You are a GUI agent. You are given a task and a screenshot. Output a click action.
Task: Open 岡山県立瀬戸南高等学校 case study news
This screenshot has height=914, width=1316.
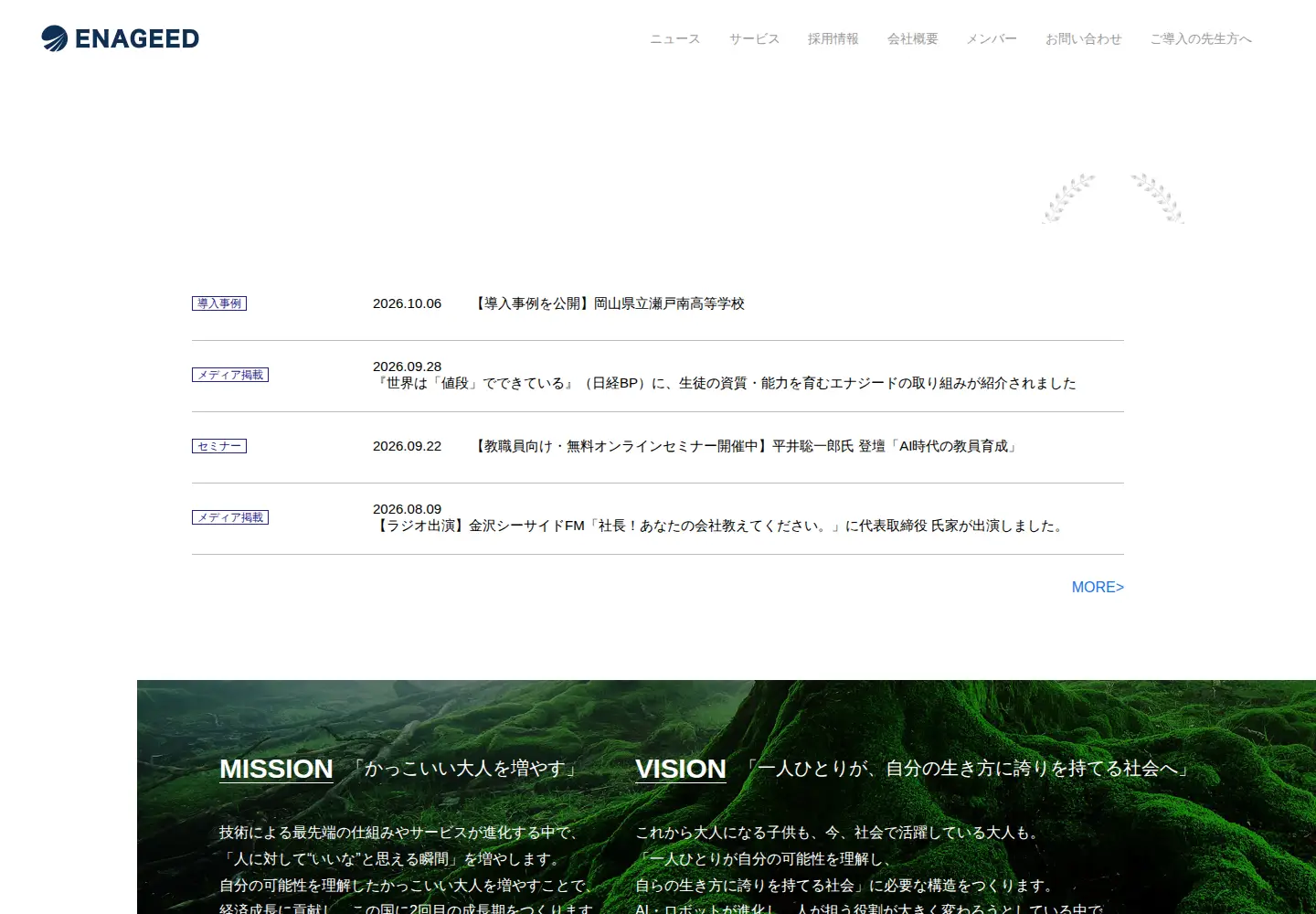(x=608, y=303)
